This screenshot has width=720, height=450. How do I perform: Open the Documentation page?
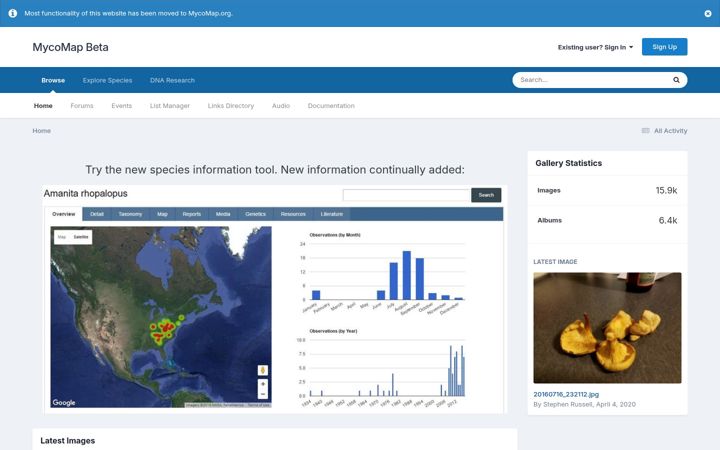coord(331,106)
